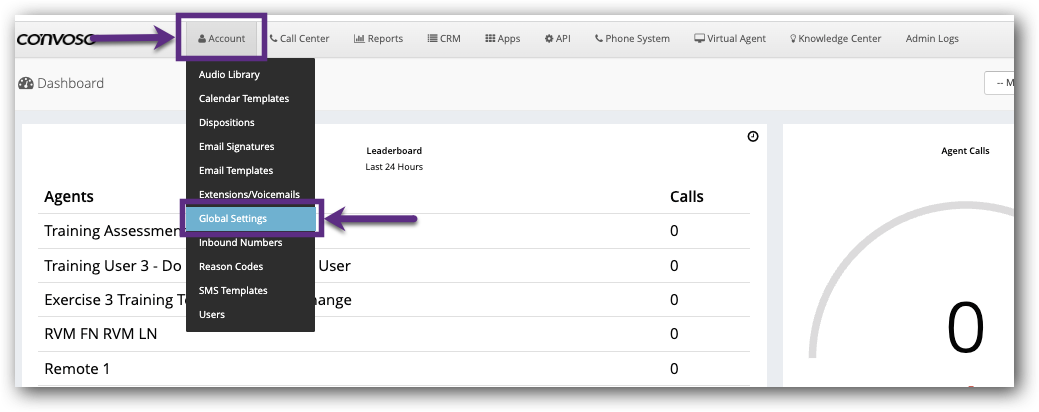This screenshot has width=1039, height=412.
Task: Open the Phone System menu
Action: [632, 38]
